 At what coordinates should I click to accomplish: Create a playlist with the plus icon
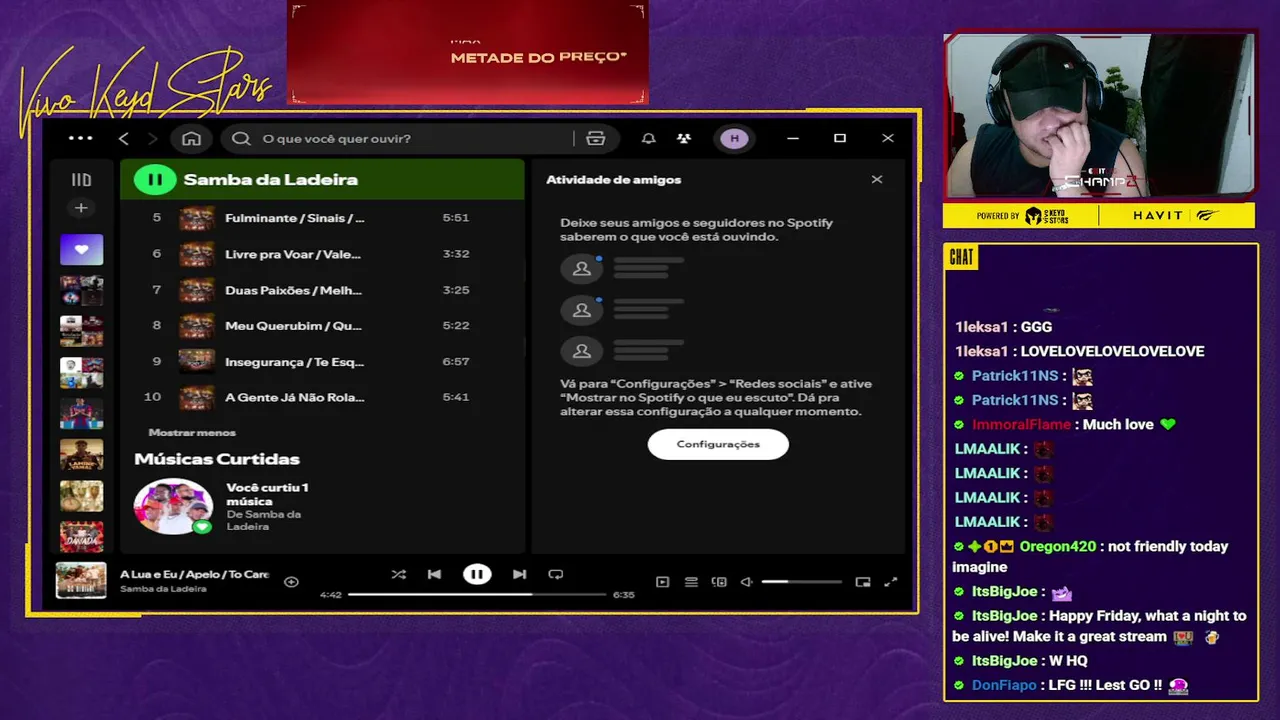click(x=81, y=208)
